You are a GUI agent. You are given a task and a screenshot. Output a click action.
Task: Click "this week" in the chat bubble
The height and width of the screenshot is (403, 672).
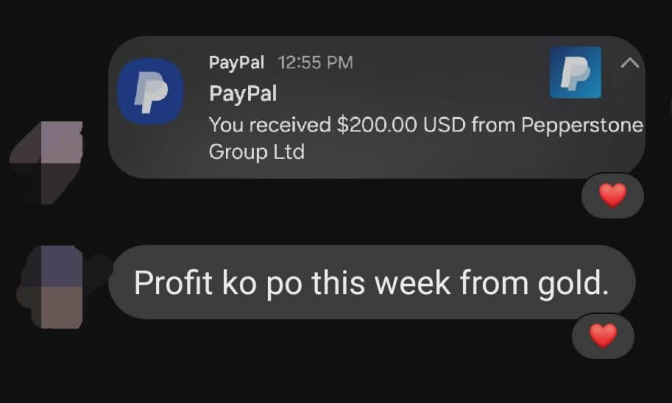(381, 283)
